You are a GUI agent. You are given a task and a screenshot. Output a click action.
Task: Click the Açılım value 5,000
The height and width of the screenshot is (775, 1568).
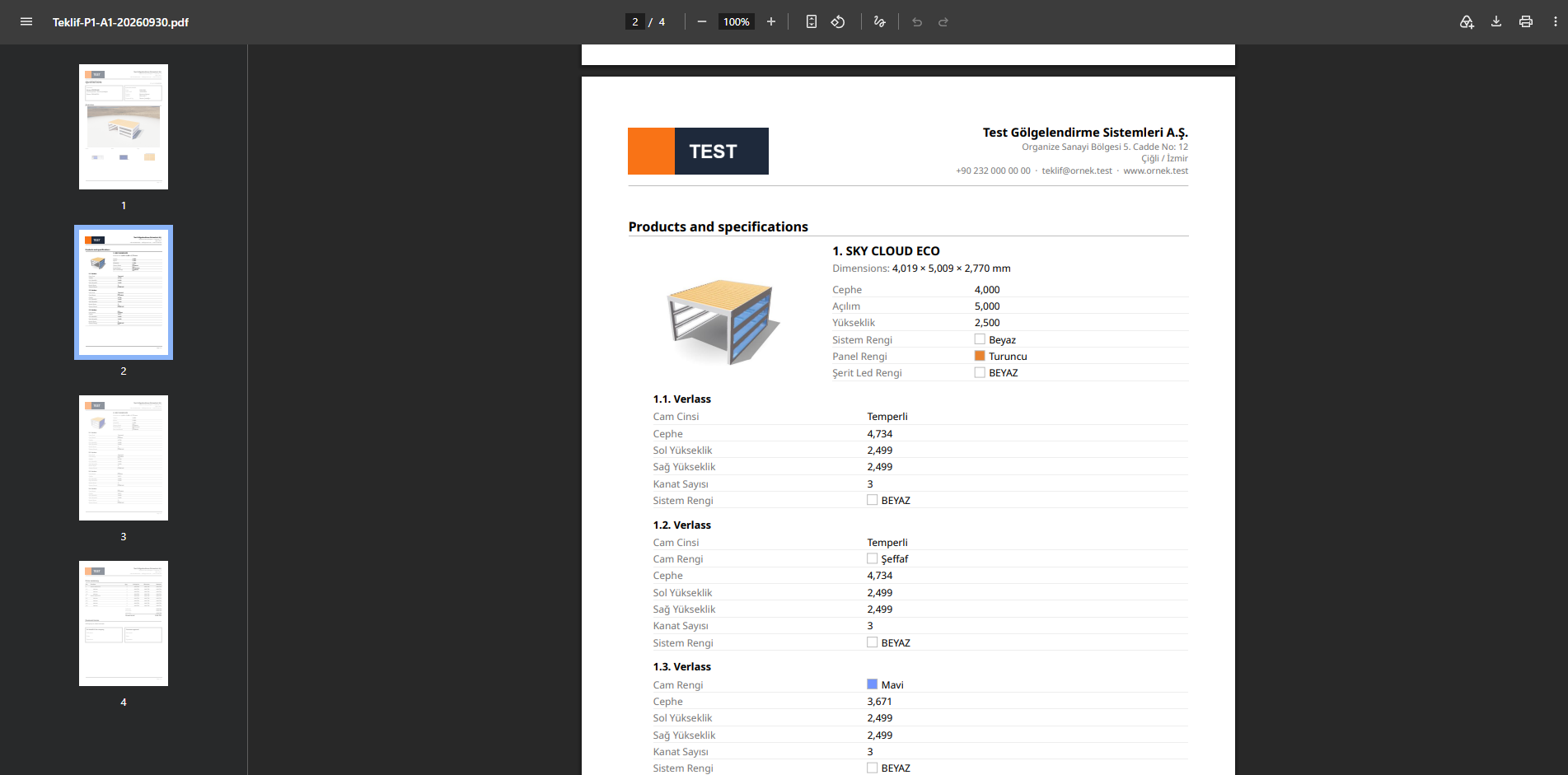coord(987,306)
